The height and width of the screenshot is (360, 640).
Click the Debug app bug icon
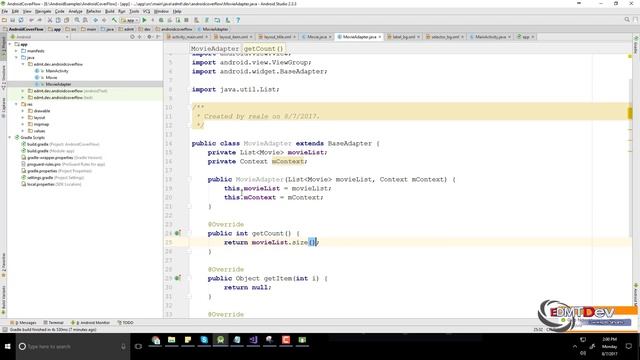[161, 20]
